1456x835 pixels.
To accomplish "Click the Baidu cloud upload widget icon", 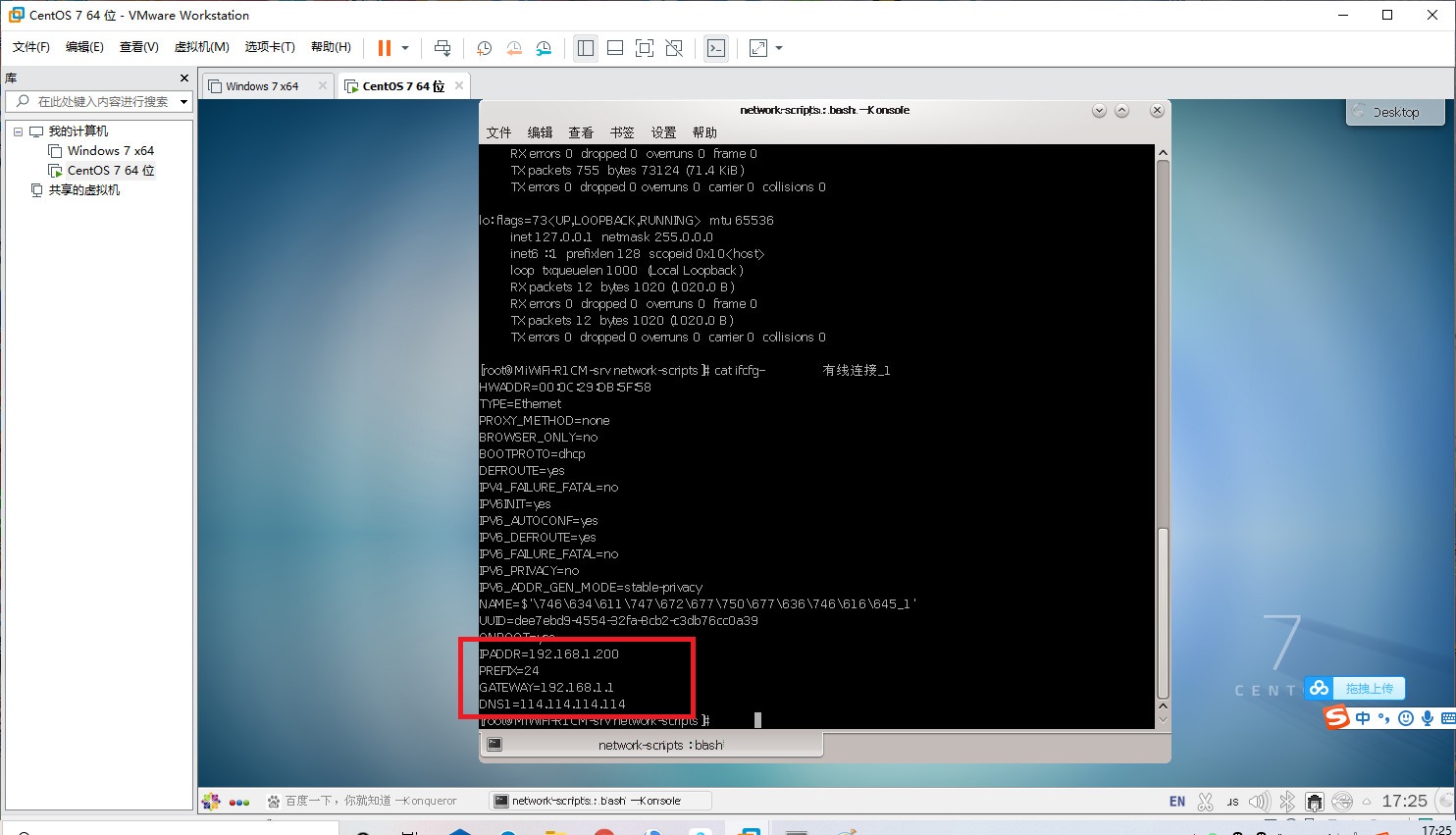I will (x=1320, y=688).
